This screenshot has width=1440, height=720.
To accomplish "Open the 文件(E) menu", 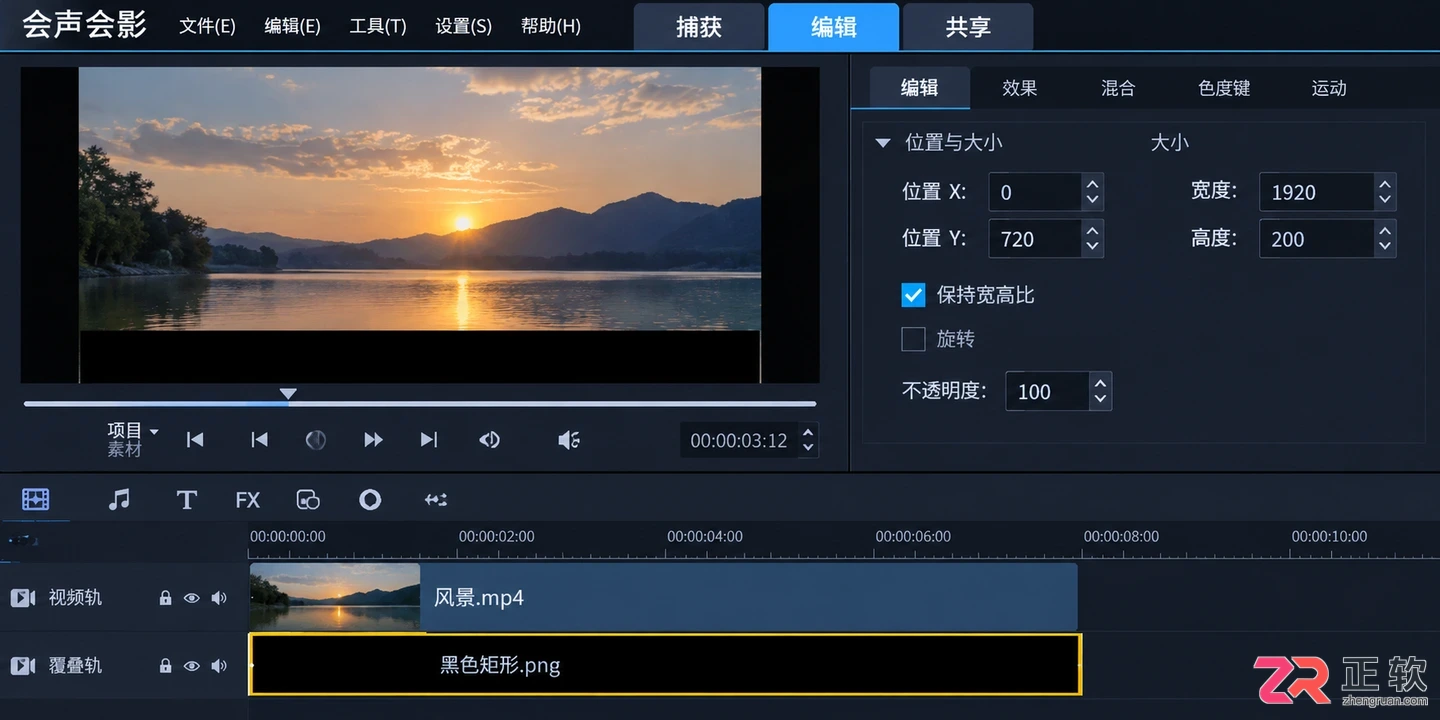I will 207,26.
